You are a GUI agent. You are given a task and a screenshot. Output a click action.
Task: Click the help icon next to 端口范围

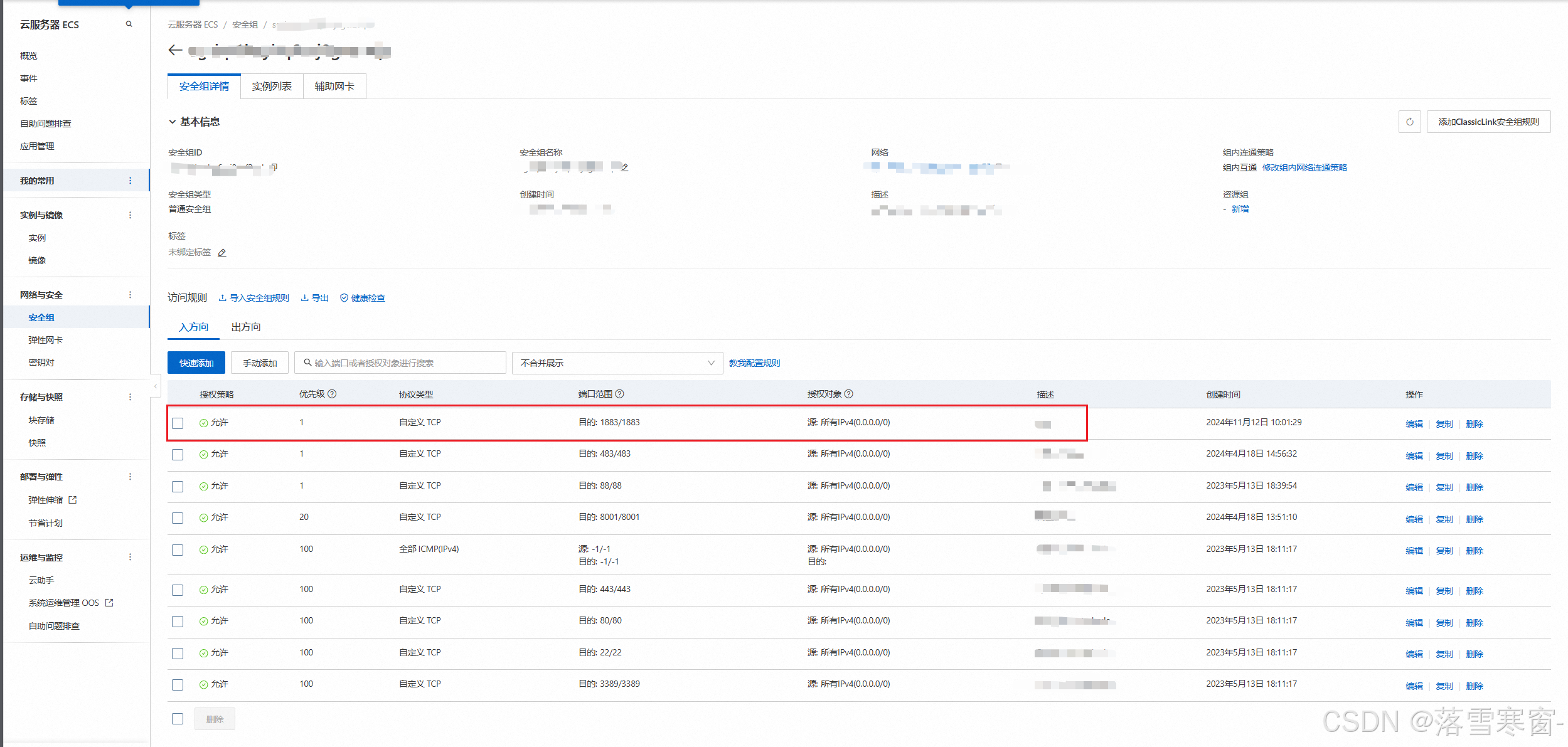click(x=620, y=394)
